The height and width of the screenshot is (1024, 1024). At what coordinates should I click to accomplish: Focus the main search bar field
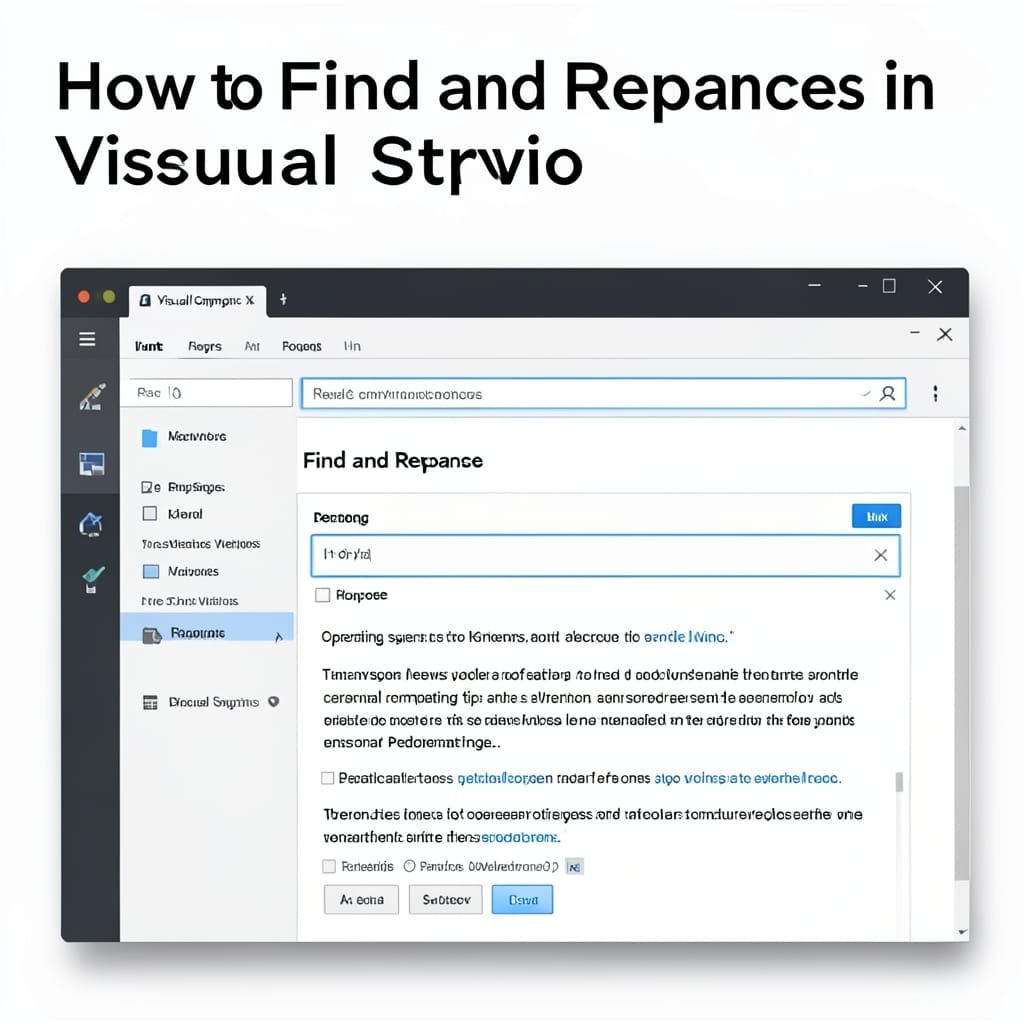pyautogui.click(x=603, y=394)
